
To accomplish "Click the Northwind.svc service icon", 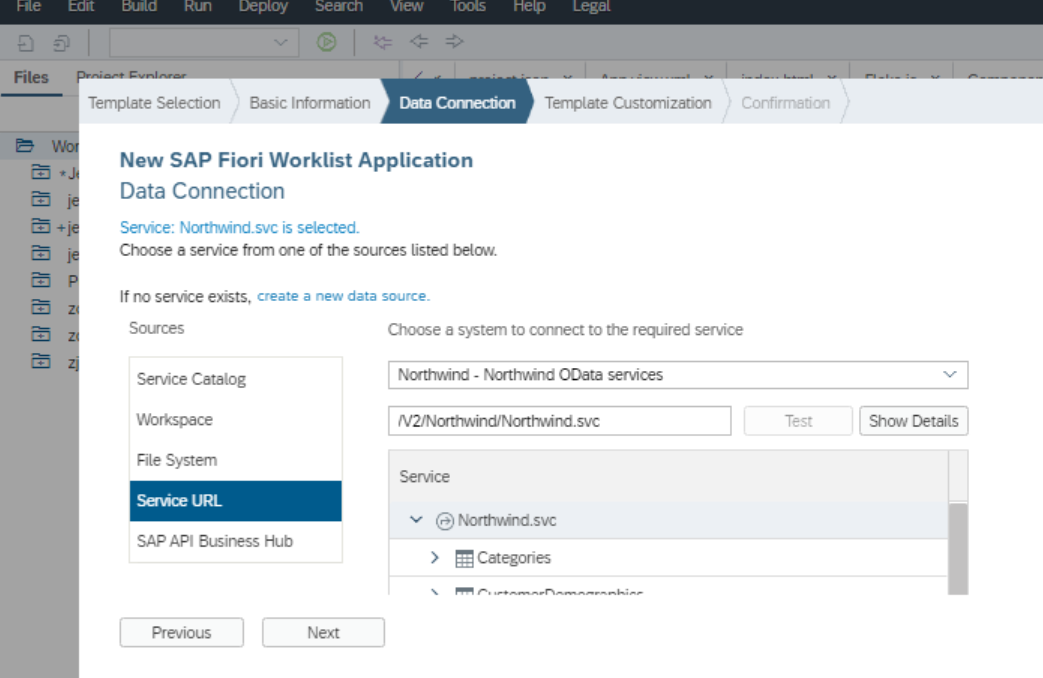I will pyautogui.click(x=444, y=521).
